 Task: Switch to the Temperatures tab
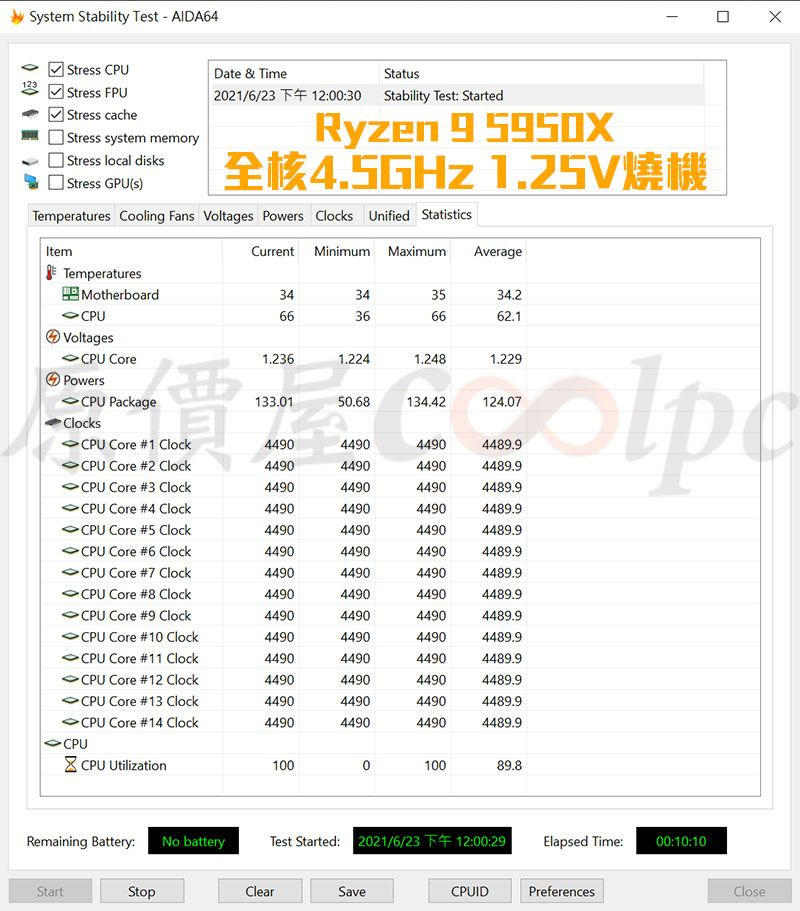click(71, 216)
